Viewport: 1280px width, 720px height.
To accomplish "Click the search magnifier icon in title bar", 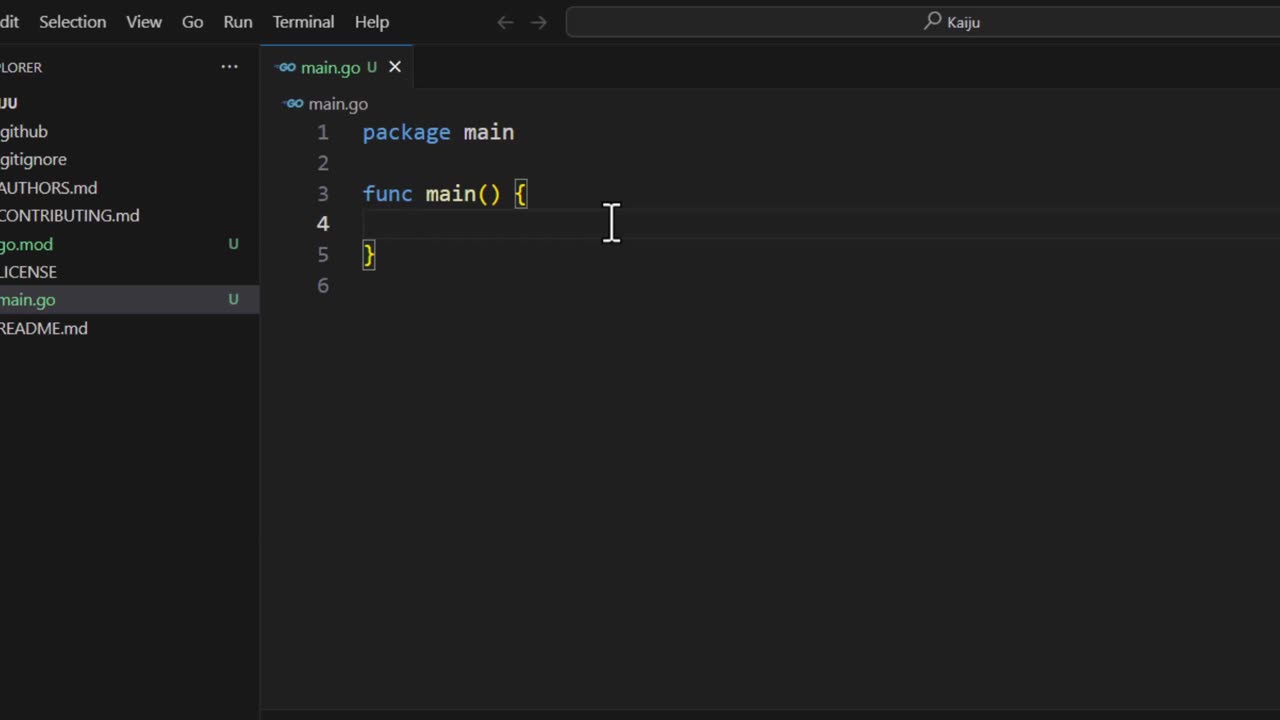I will pos(932,21).
